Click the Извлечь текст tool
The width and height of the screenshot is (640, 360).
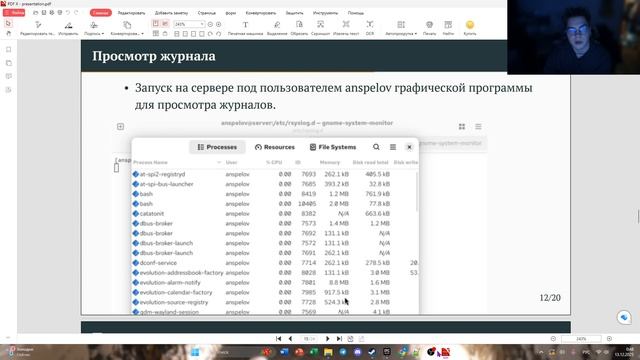[x=346, y=28]
